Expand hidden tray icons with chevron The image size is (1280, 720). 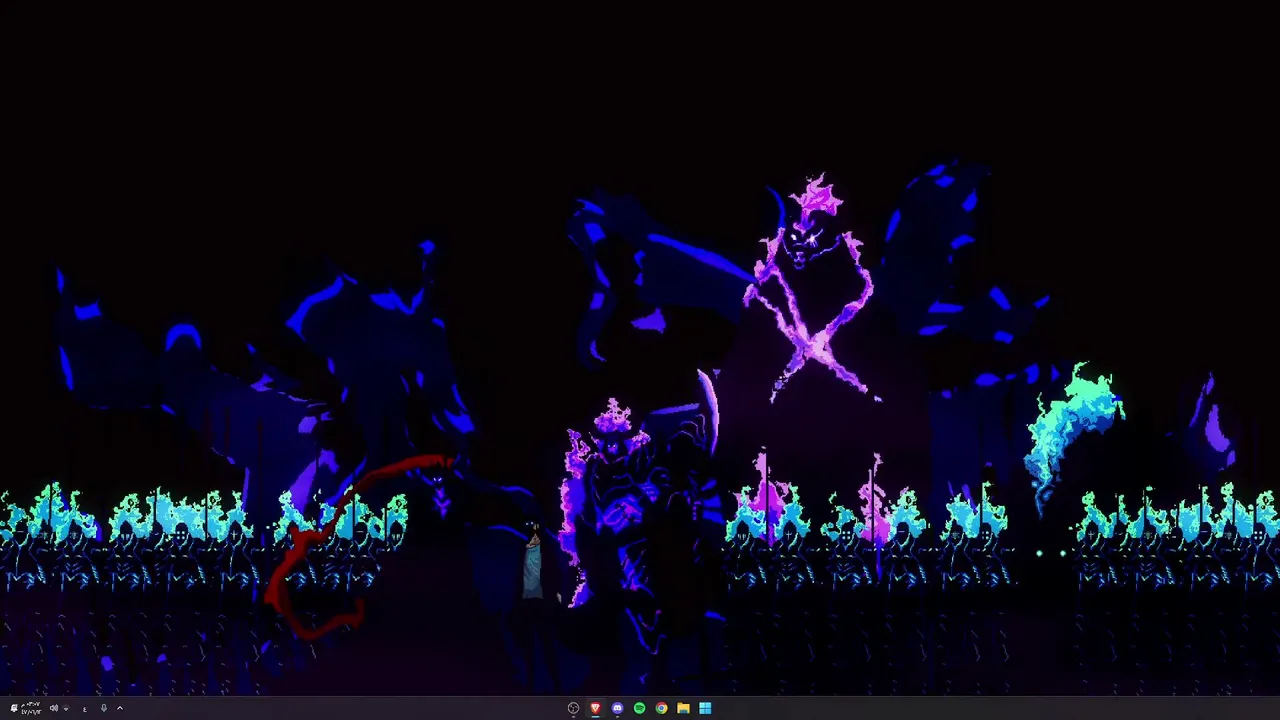click(x=120, y=708)
